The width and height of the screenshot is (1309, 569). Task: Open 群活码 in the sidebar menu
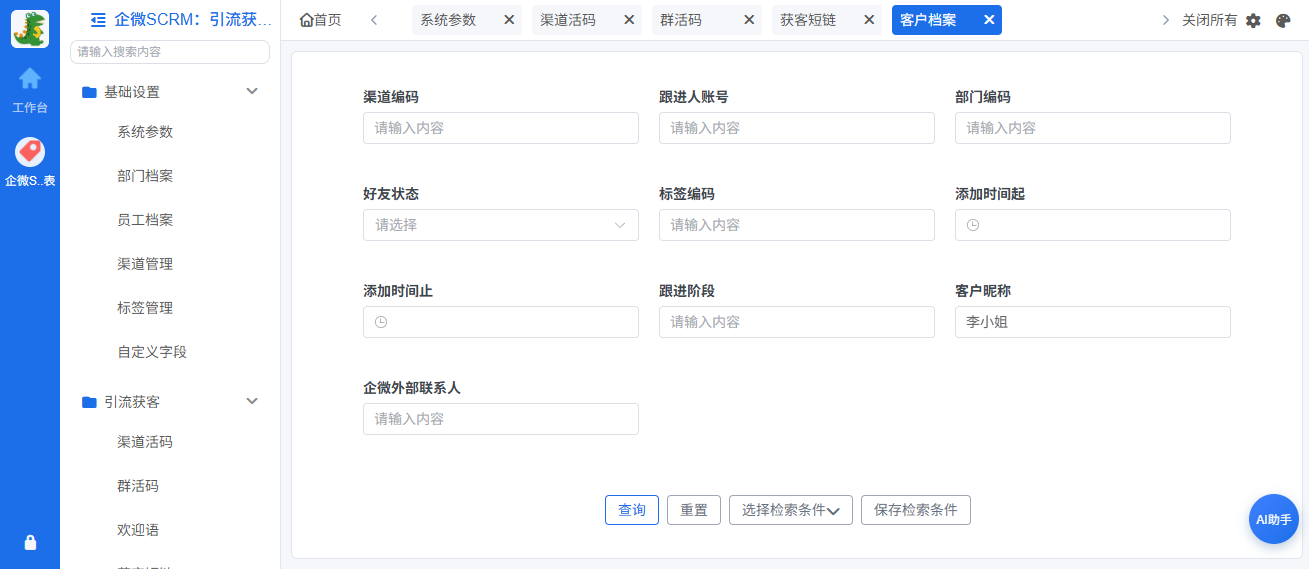point(138,486)
